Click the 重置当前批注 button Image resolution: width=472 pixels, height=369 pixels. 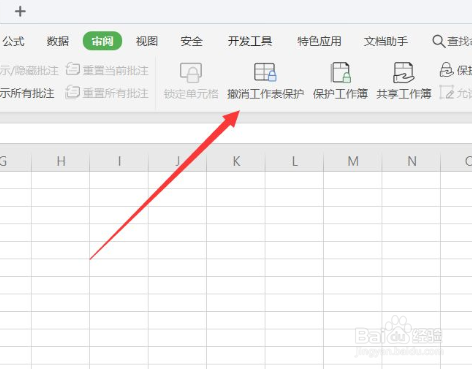click(107, 70)
